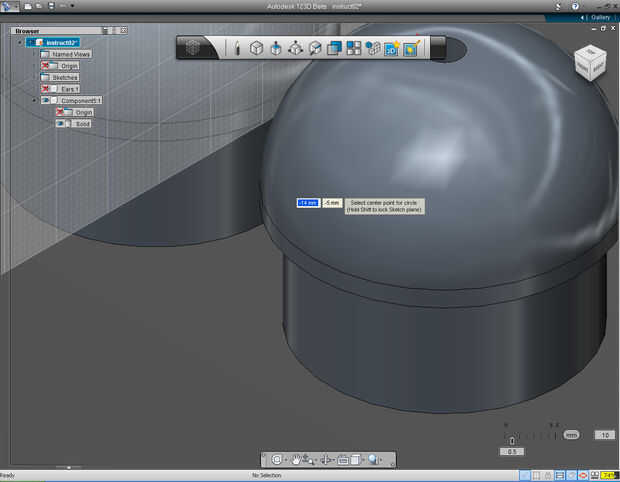Click the -5 mm coordinate input
This screenshot has width=620, height=482.
click(x=332, y=203)
